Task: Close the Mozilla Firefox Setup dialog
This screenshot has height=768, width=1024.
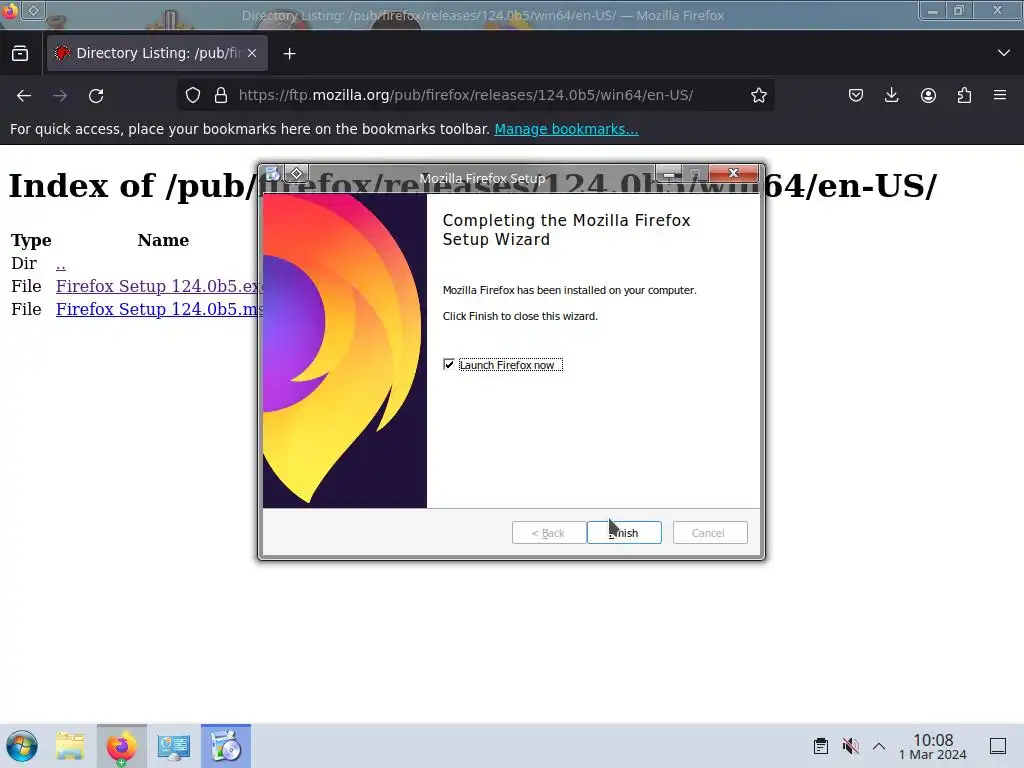Action: (x=733, y=173)
